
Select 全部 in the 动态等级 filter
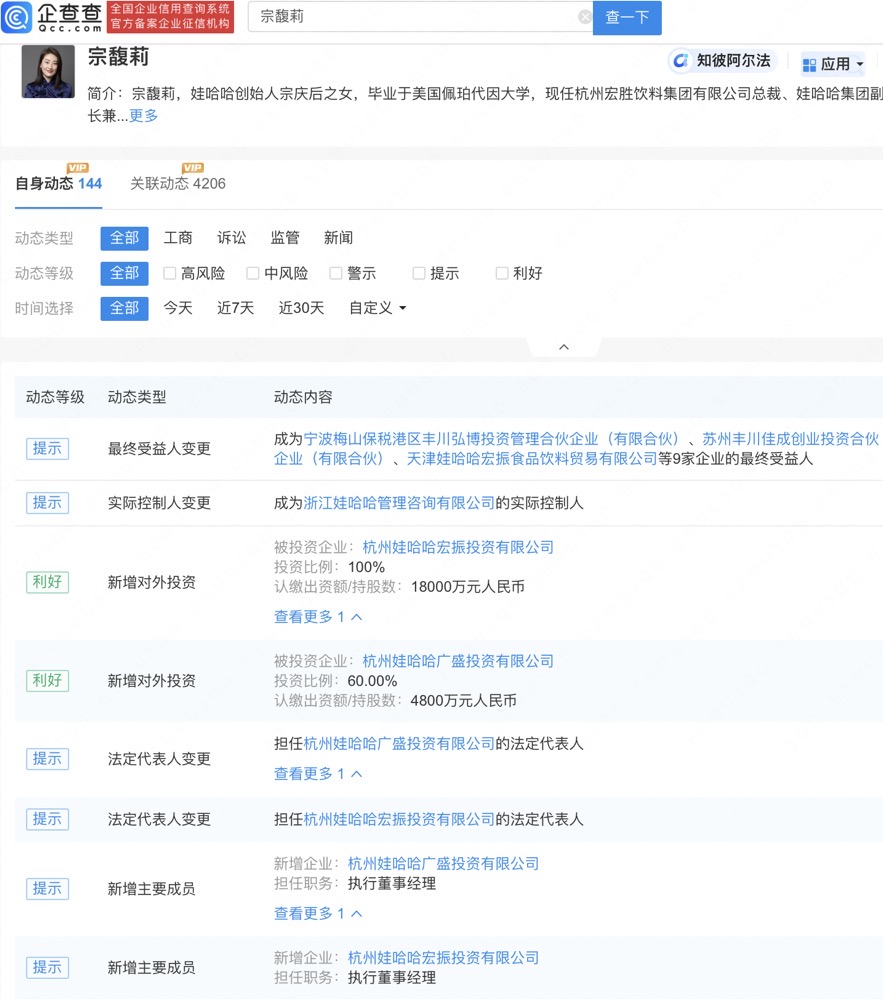tap(124, 273)
